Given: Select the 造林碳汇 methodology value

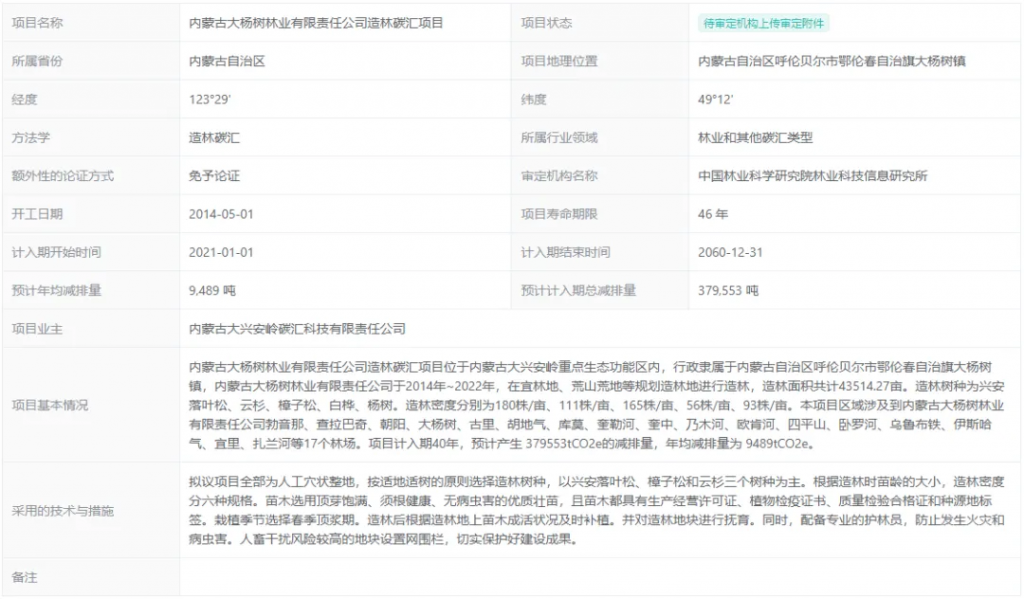Looking at the screenshot, I should (x=214, y=138).
